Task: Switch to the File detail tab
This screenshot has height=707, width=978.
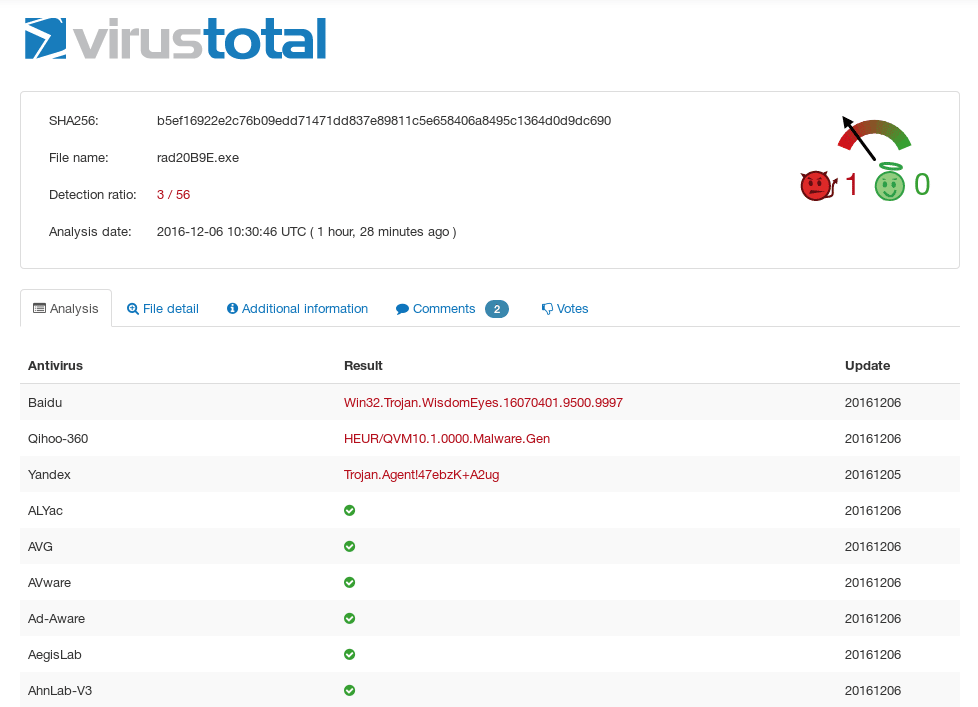Action: [163, 309]
